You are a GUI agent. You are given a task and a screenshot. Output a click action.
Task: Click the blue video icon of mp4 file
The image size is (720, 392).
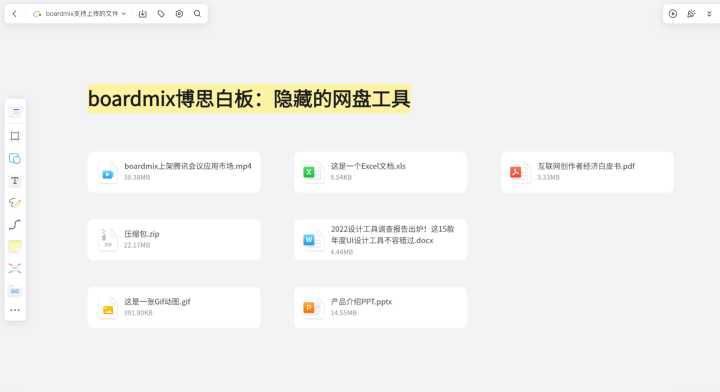[108, 174]
